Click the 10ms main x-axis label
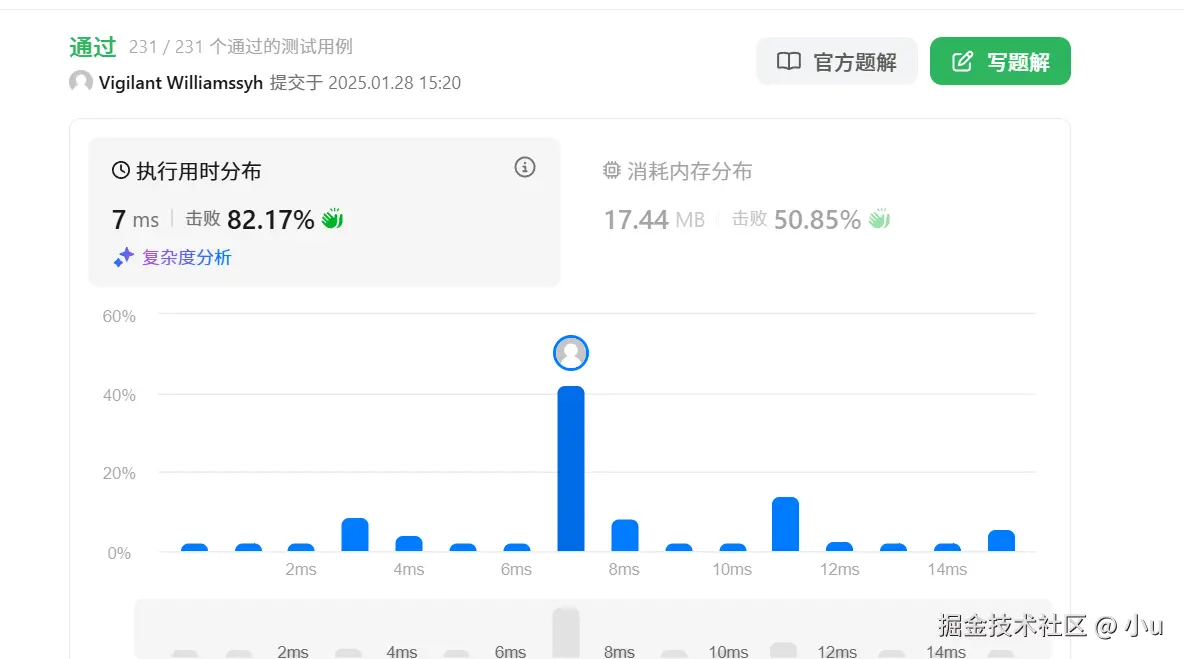 732,569
